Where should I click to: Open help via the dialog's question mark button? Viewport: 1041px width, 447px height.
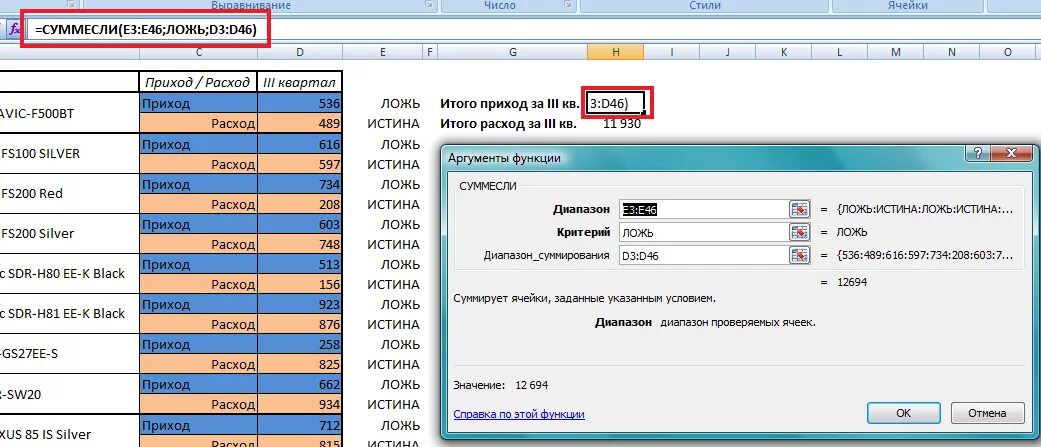coord(978,153)
